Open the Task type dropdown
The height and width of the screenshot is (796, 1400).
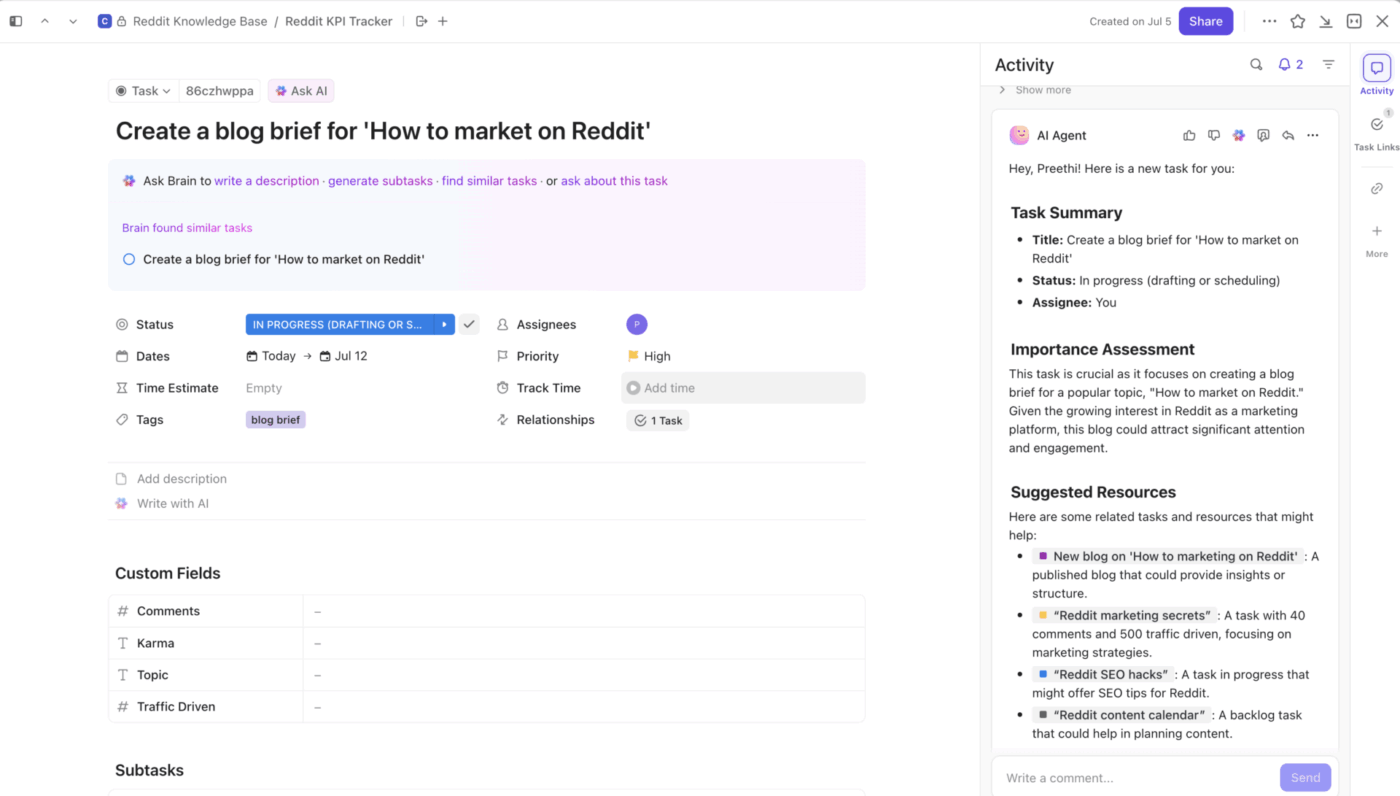coord(143,90)
